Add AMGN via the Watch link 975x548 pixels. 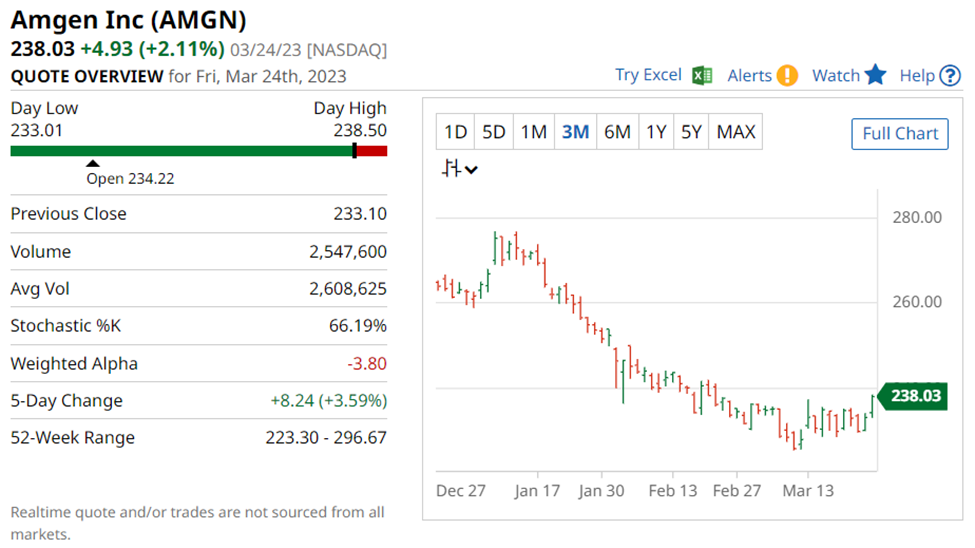[x=836, y=76]
